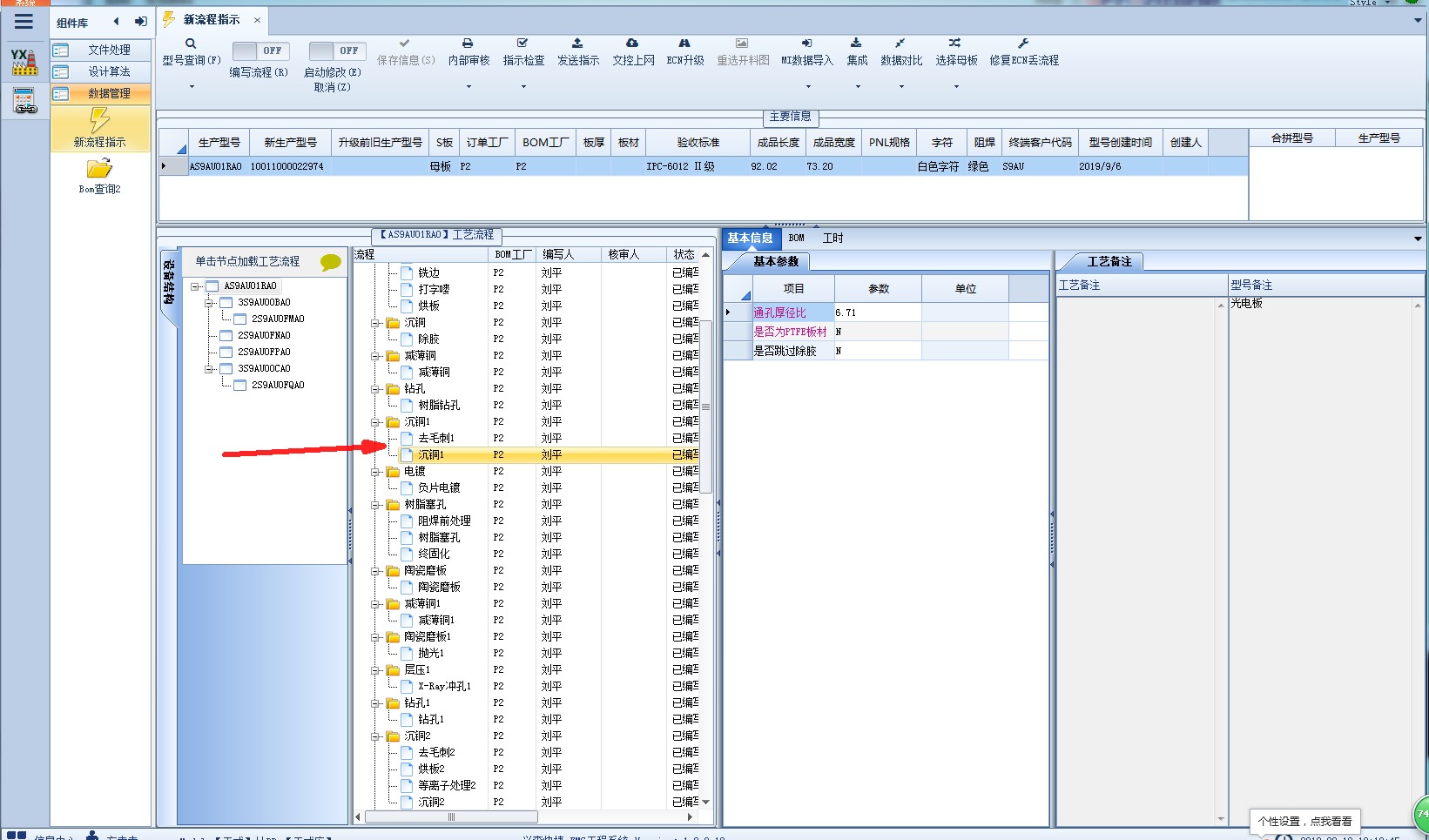This screenshot has height=840, width=1429.
Task: Open Bom查询2 folder icon
Action: pos(99,169)
